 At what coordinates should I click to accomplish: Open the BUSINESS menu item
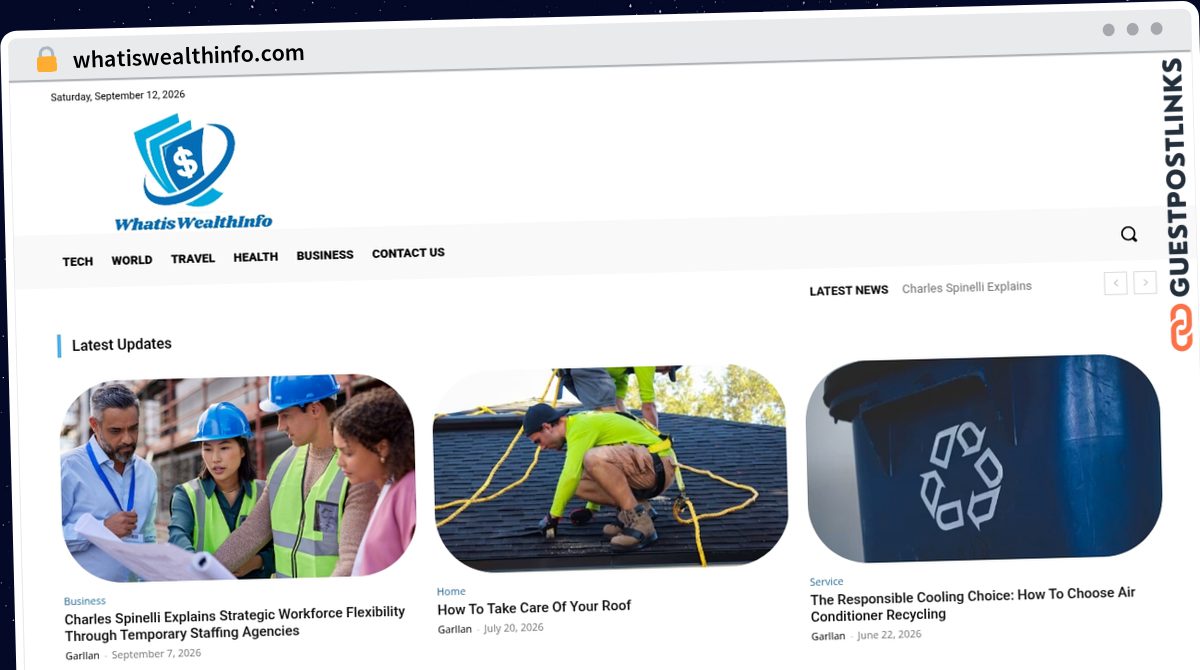pos(325,255)
